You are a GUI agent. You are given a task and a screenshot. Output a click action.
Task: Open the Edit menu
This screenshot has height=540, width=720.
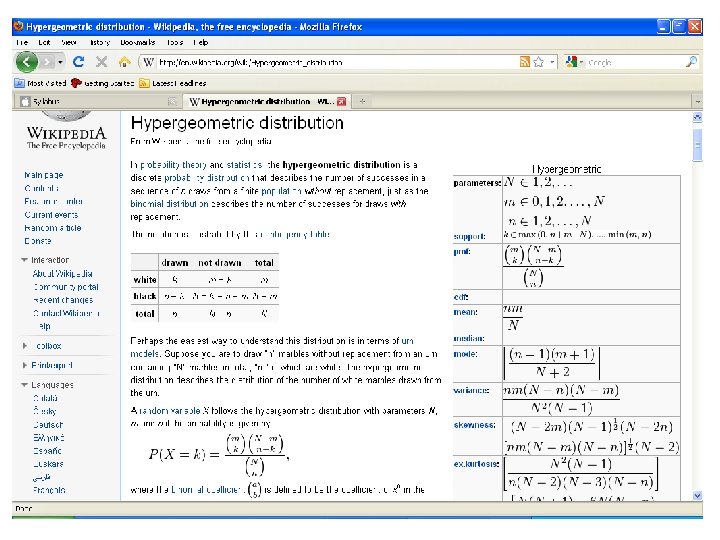coord(44,42)
